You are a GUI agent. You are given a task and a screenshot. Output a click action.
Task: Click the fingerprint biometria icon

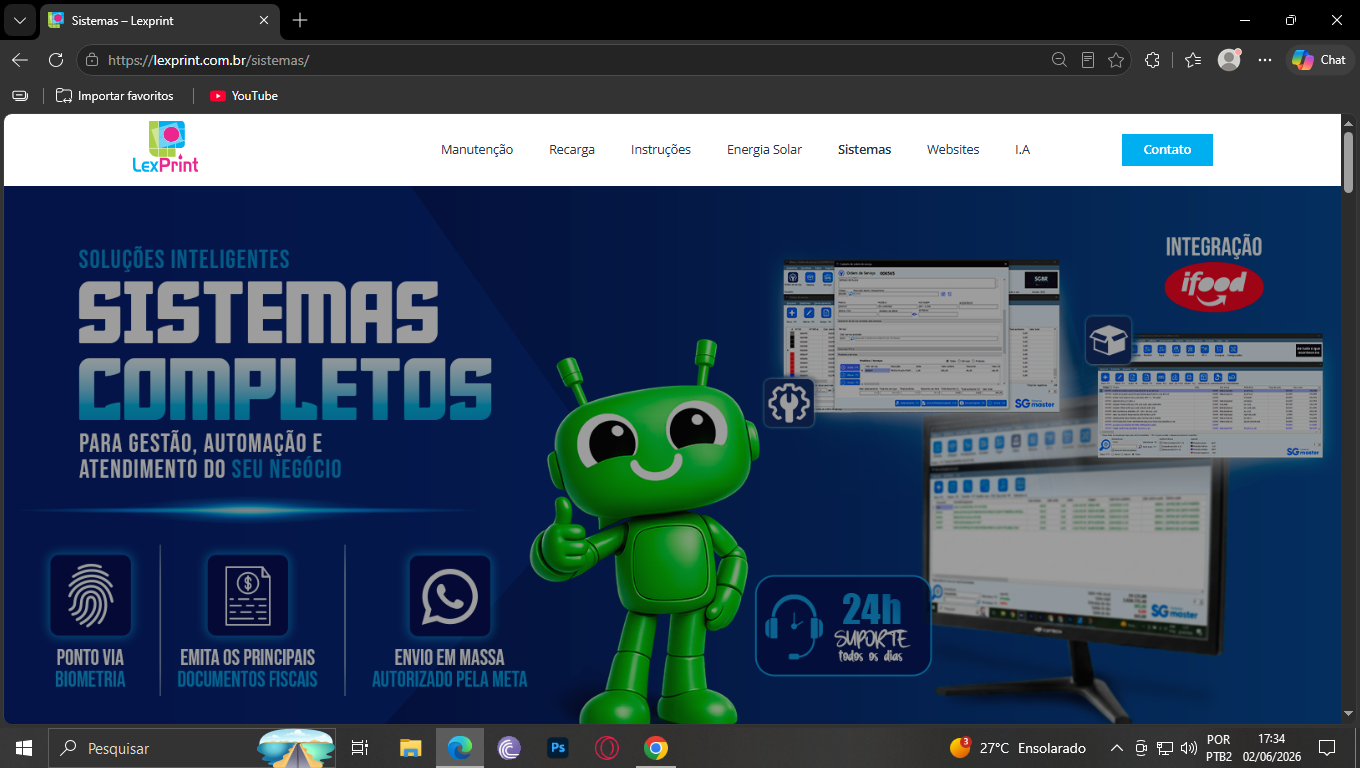tap(90, 596)
